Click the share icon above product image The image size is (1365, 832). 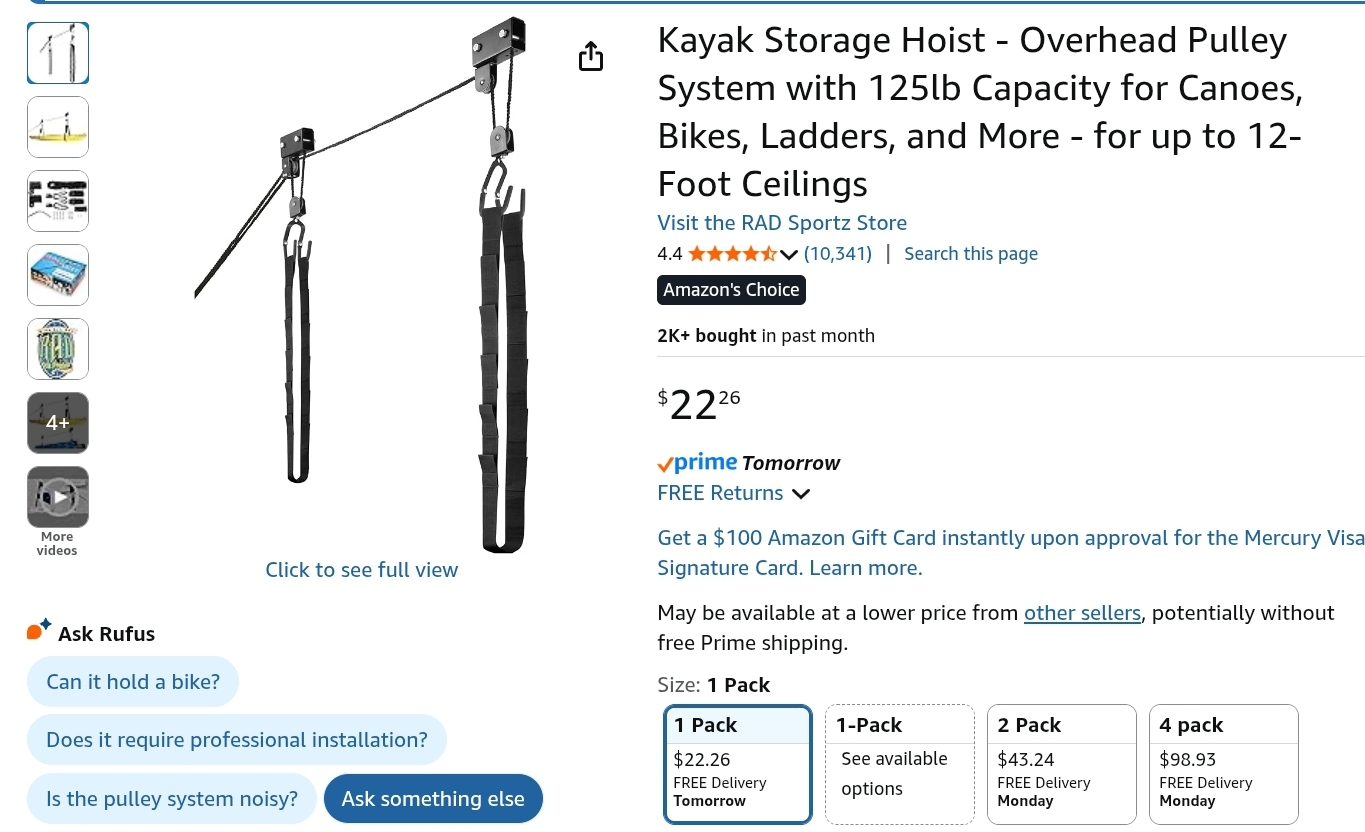coord(591,57)
